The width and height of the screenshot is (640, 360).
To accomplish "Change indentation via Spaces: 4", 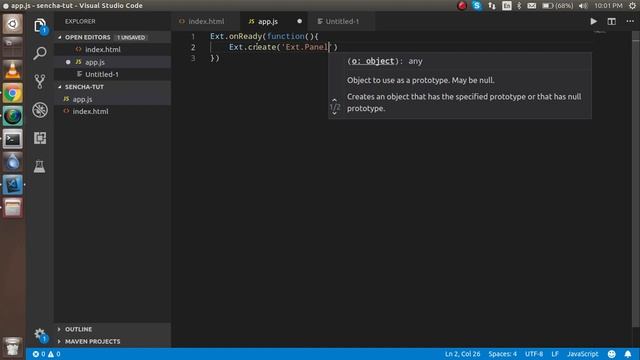I will click(x=502, y=354).
